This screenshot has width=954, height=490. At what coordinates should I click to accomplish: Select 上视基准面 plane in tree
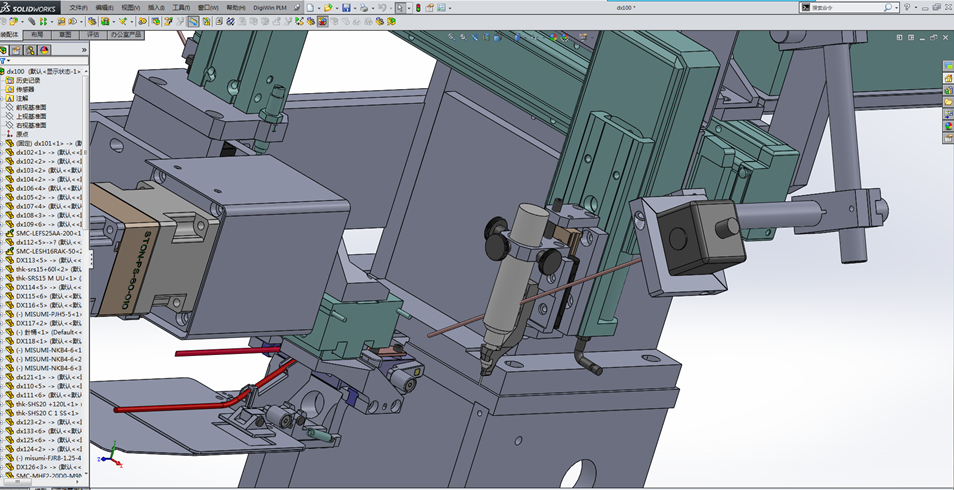[31, 116]
